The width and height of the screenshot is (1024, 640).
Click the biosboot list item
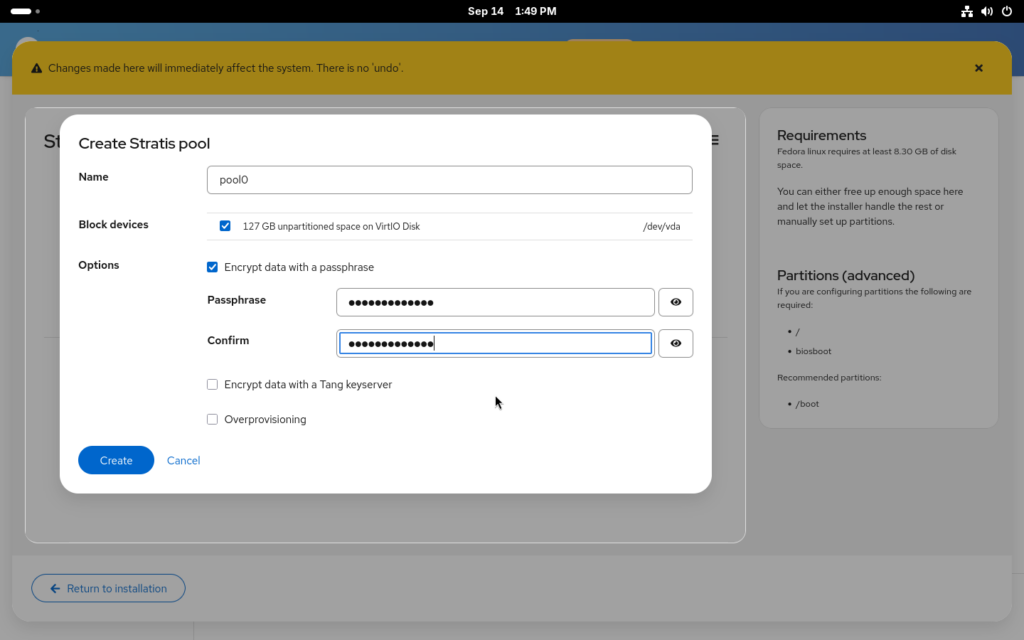pos(813,351)
